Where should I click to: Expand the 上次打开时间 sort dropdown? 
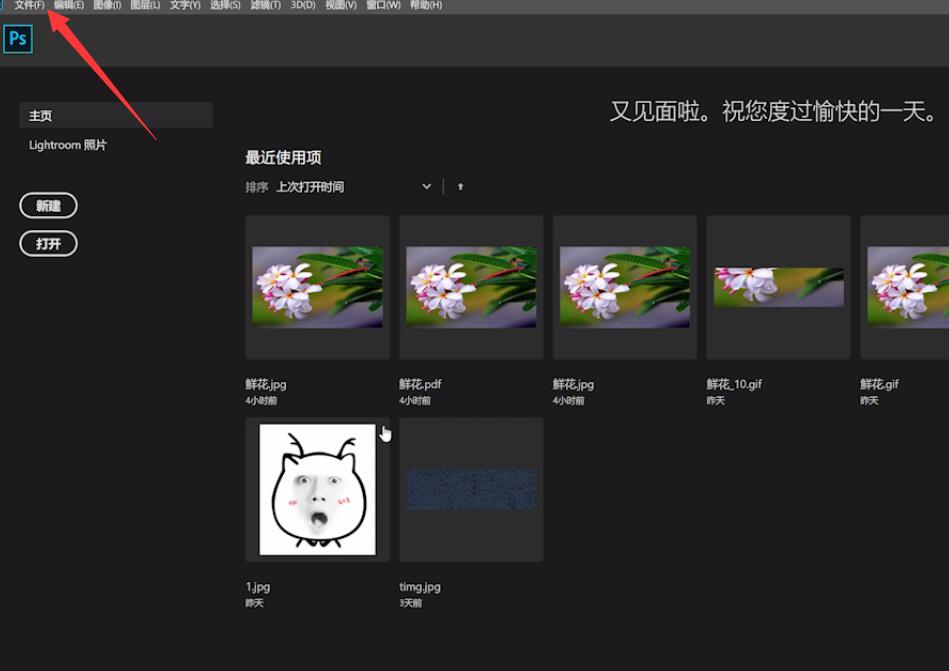pyautogui.click(x=354, y=187)
